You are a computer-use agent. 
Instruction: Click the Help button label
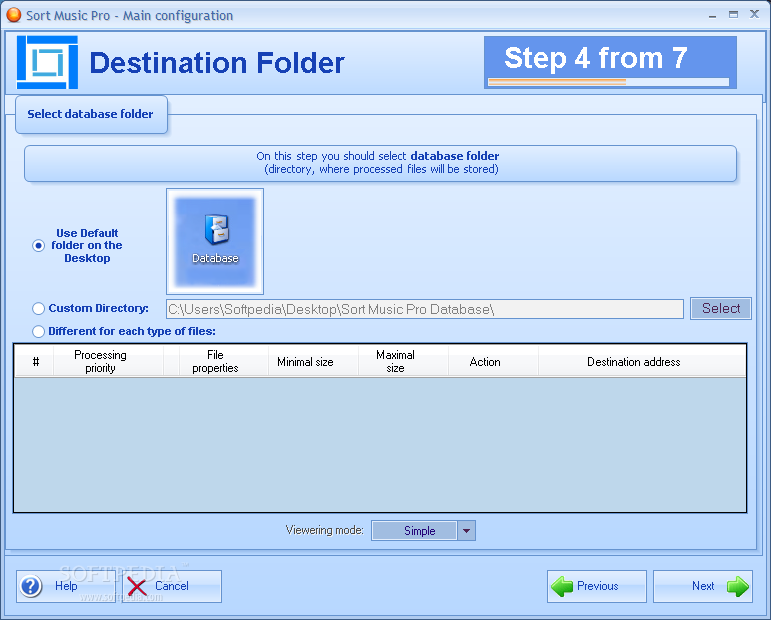66,586
